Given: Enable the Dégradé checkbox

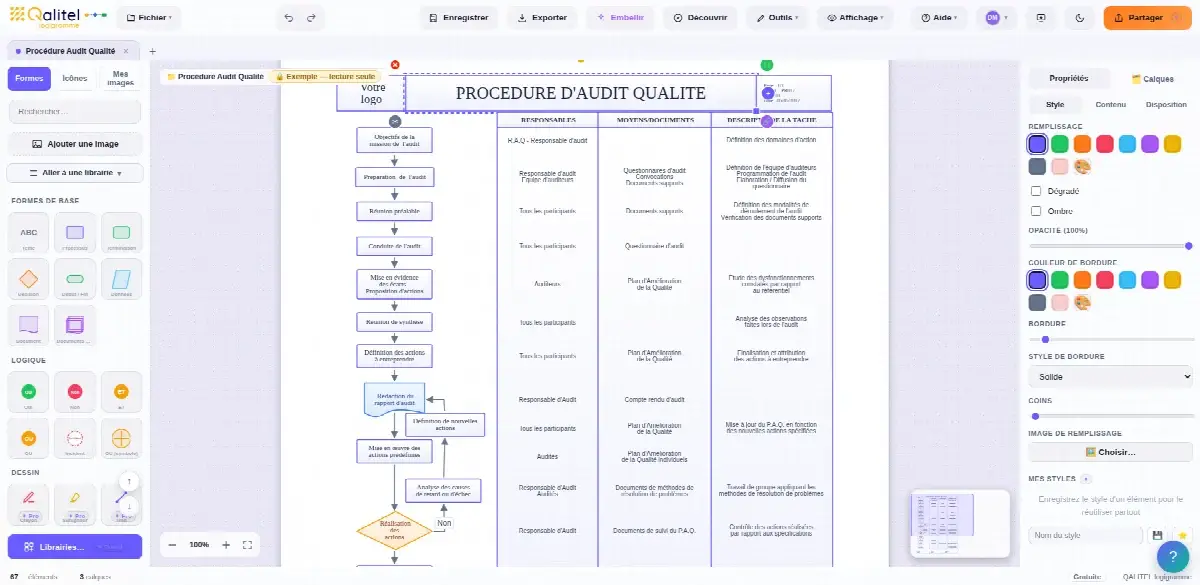Looking at the screenshot, I should [x=1036, y=191].
